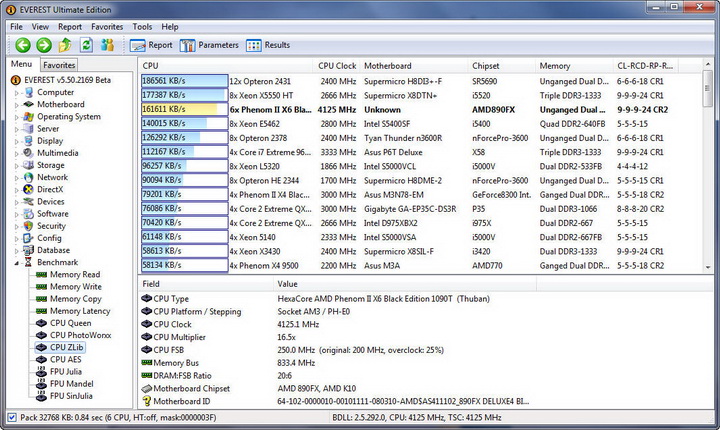Select the Server tree icon
The width and height of the screenshot is (720, 430).
click(x=28, y=129)
